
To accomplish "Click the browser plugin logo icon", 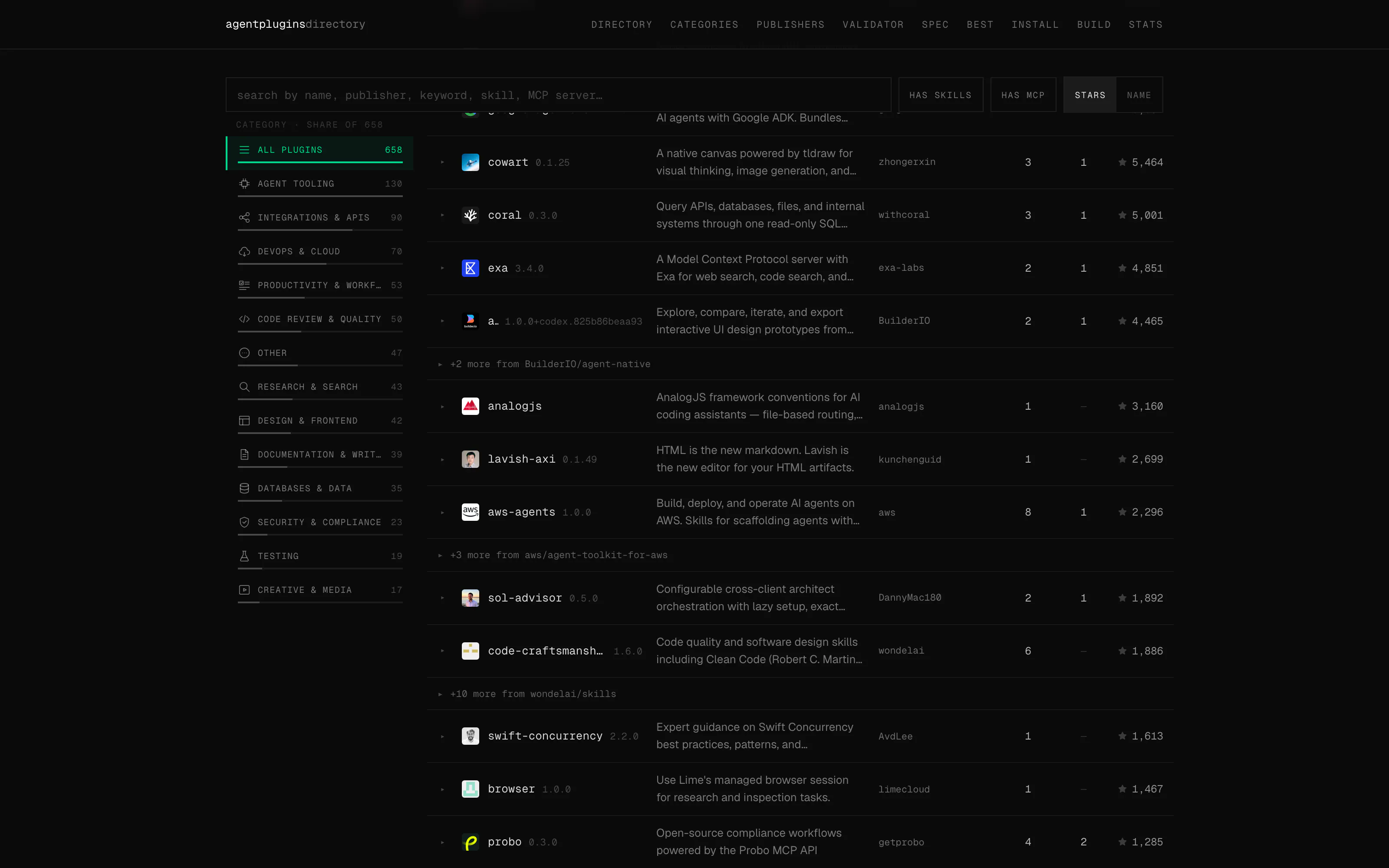I will pyautogui.click(x=470, y=789).
